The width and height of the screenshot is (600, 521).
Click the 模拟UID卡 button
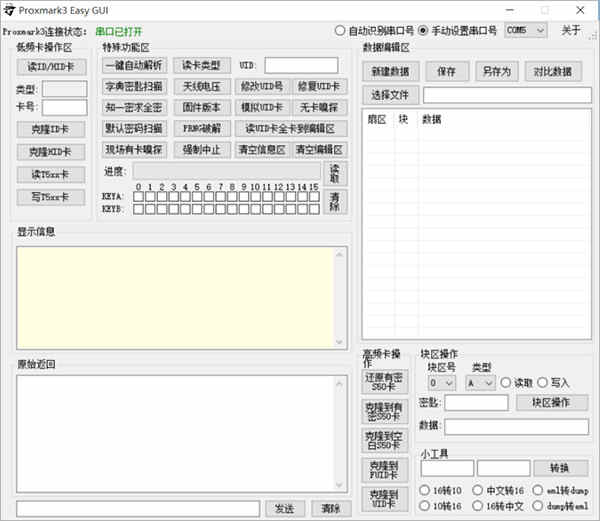(x=263, y=107)
